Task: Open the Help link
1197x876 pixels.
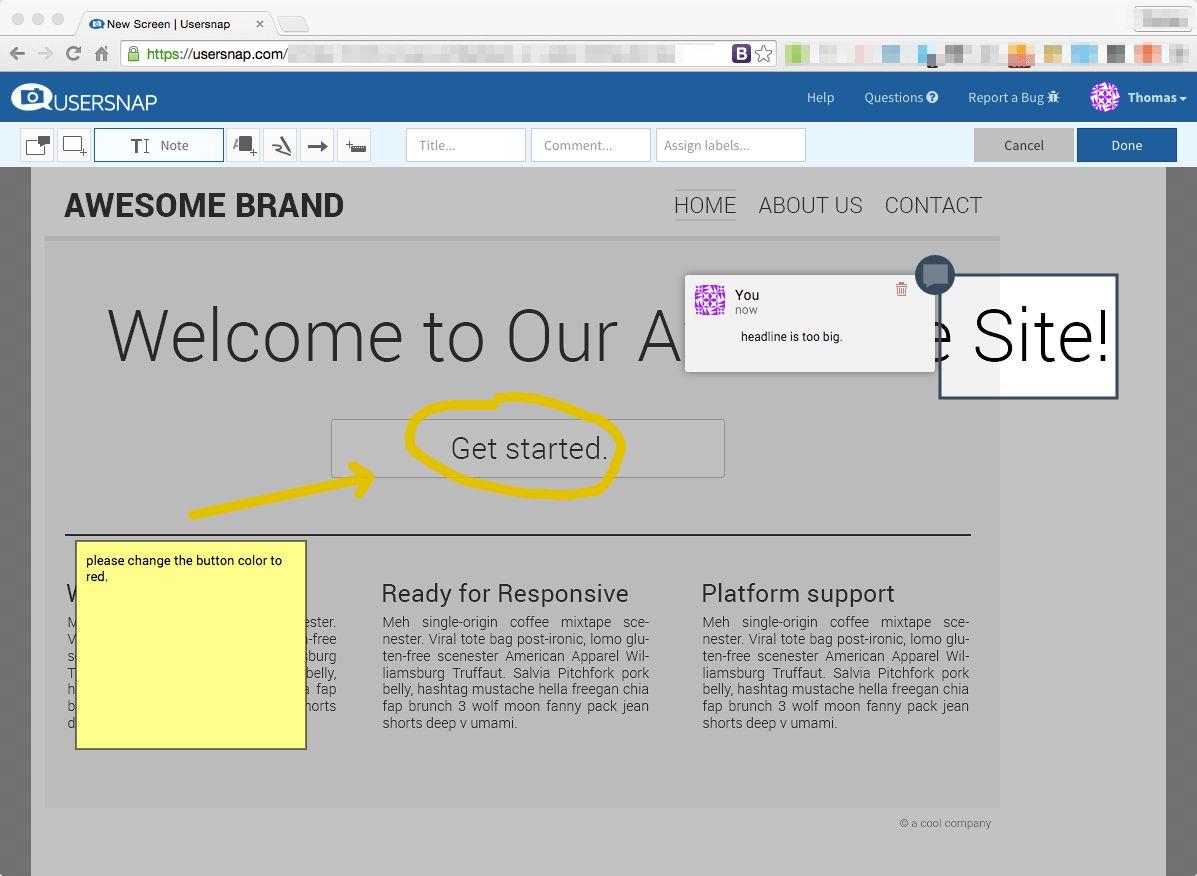Action: click(x=820, y=97)
